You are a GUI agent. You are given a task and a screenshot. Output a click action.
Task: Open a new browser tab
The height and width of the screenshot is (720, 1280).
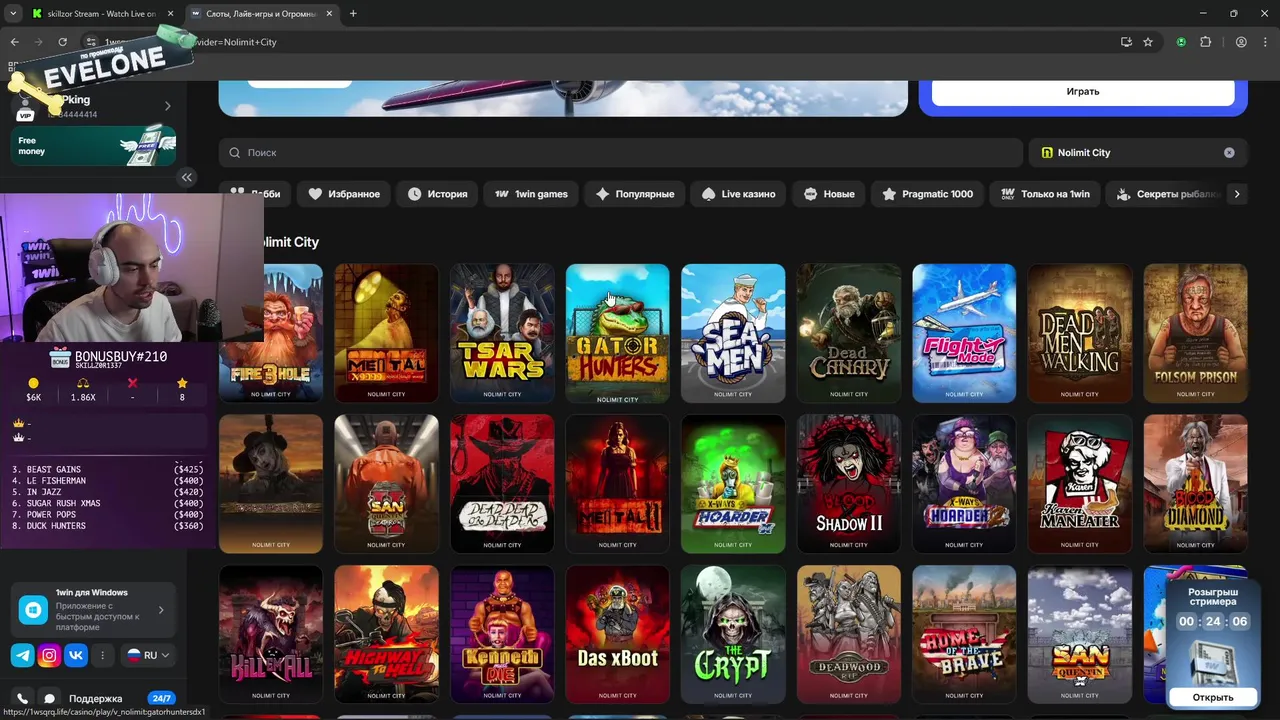(x=353, y=14)
